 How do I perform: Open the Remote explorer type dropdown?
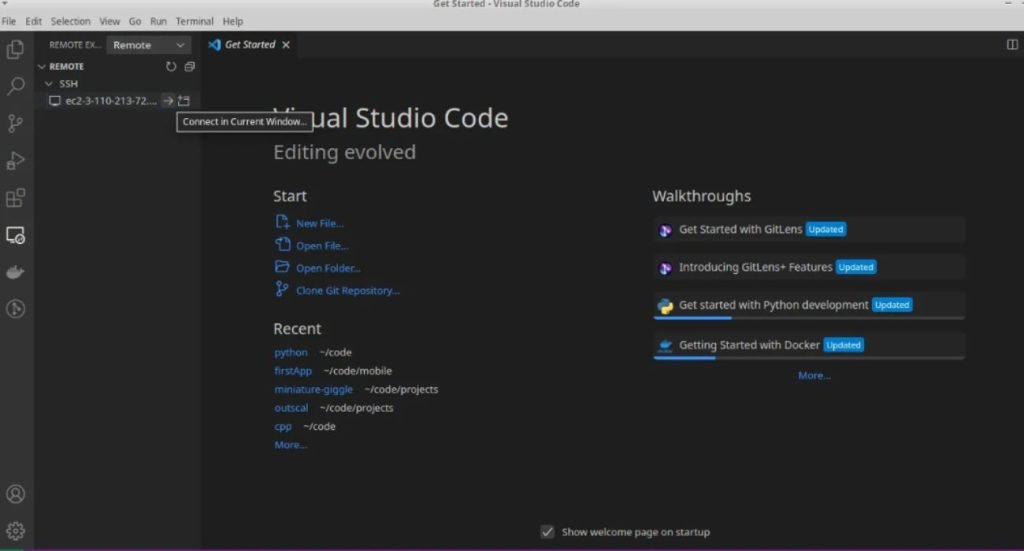point(148,45)
